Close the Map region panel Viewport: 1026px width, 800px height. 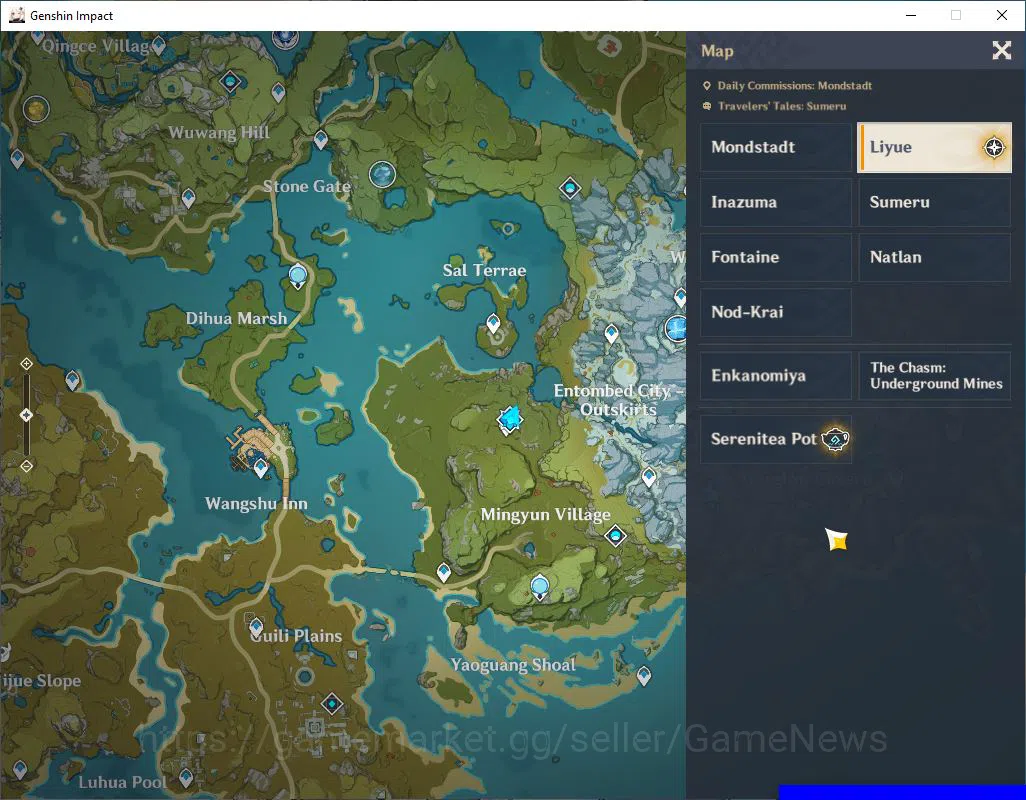point(1002,50)
